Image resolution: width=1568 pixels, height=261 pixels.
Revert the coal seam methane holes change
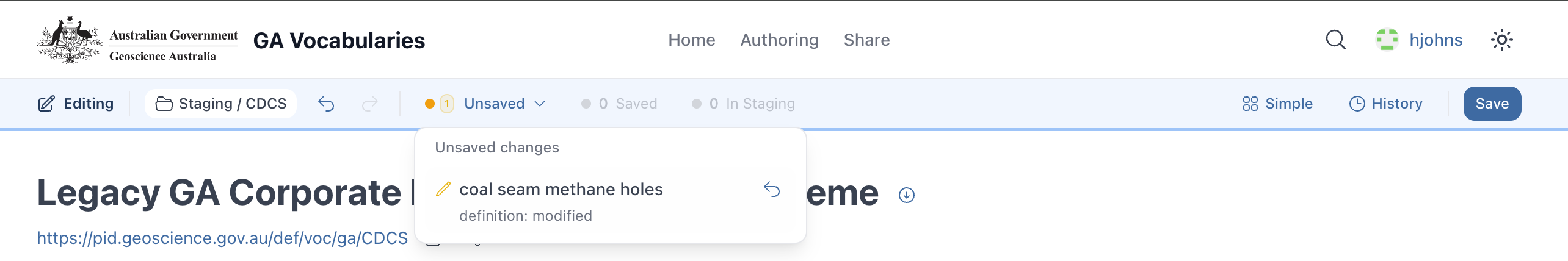coord(772,190)
